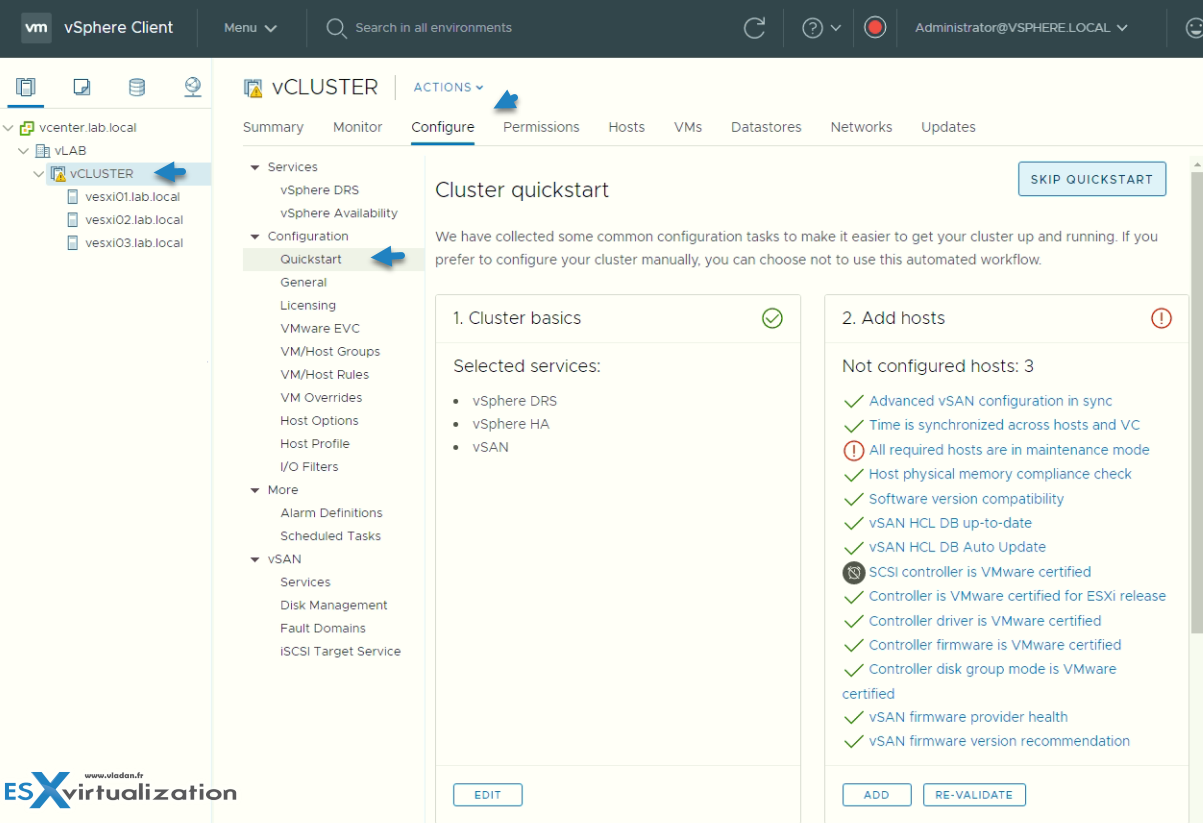Click the vesxi03.lab.local host icon
1203x823 pixels.
tap(72, 243)
